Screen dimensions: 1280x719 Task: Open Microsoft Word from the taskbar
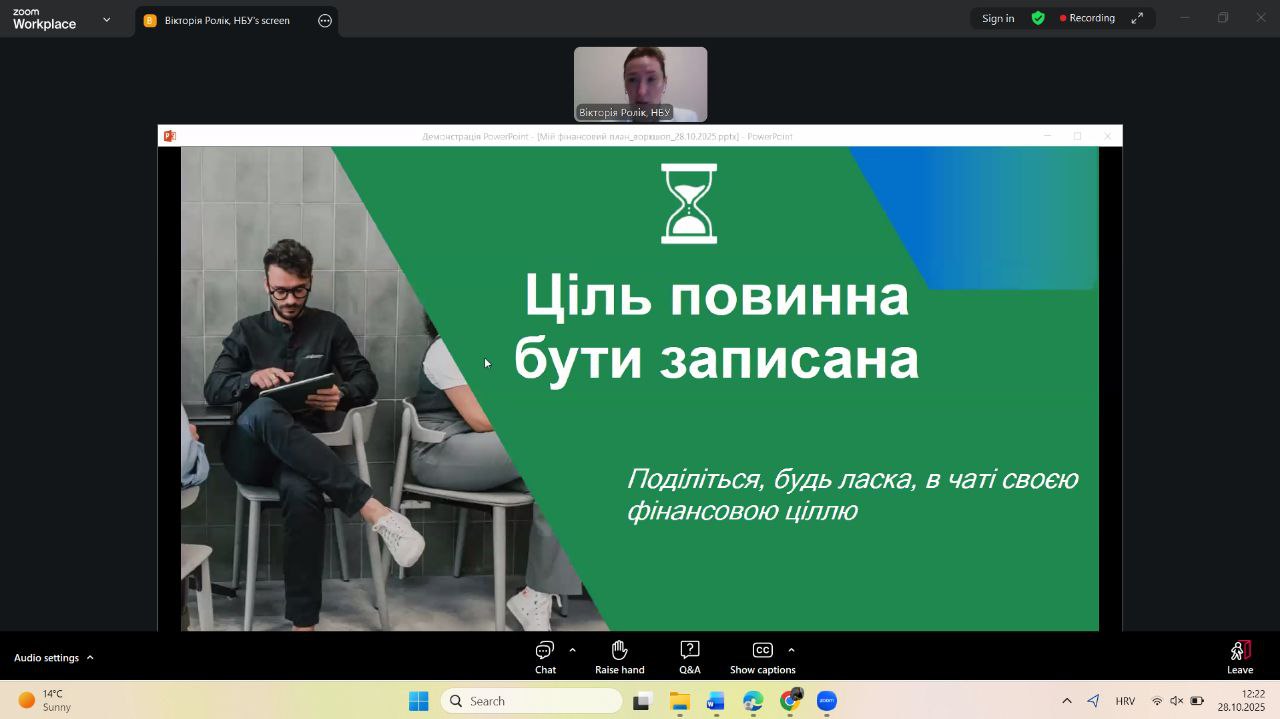coord(716,701)
